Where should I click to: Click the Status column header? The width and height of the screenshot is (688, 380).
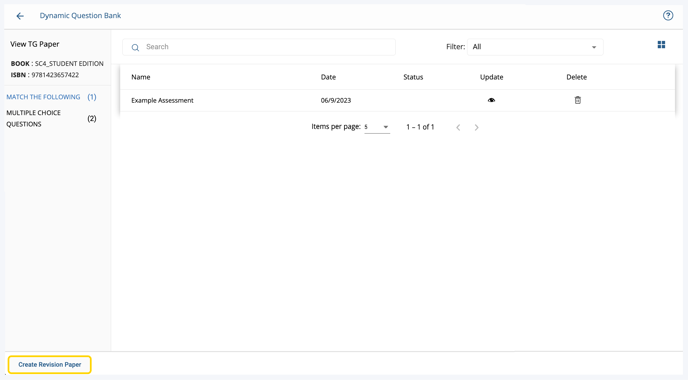(413, 77)
